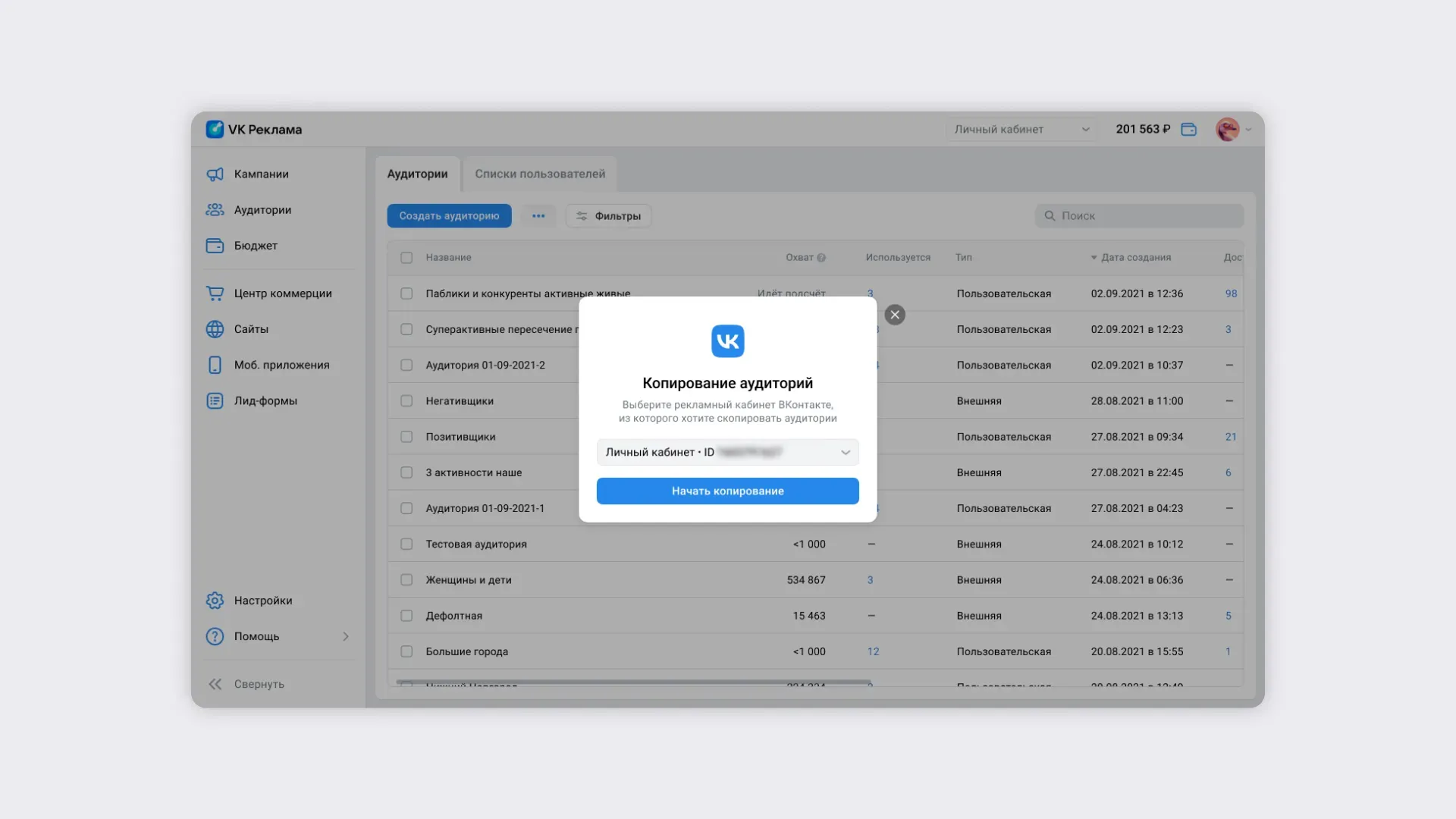The height and width of the screenshot is (819, 1456).
Task: Expand the Помощь submenu chevron
Action: pos(346,636)
